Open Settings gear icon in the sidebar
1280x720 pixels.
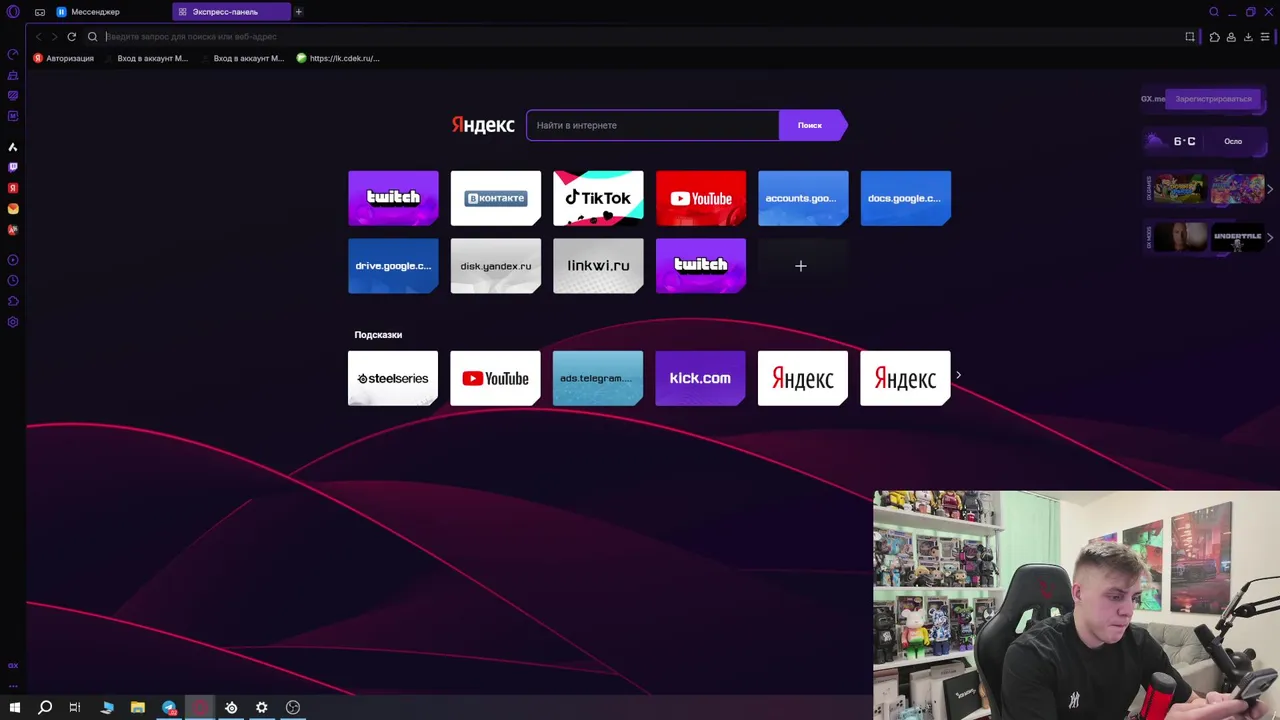[x=13, y=322]
